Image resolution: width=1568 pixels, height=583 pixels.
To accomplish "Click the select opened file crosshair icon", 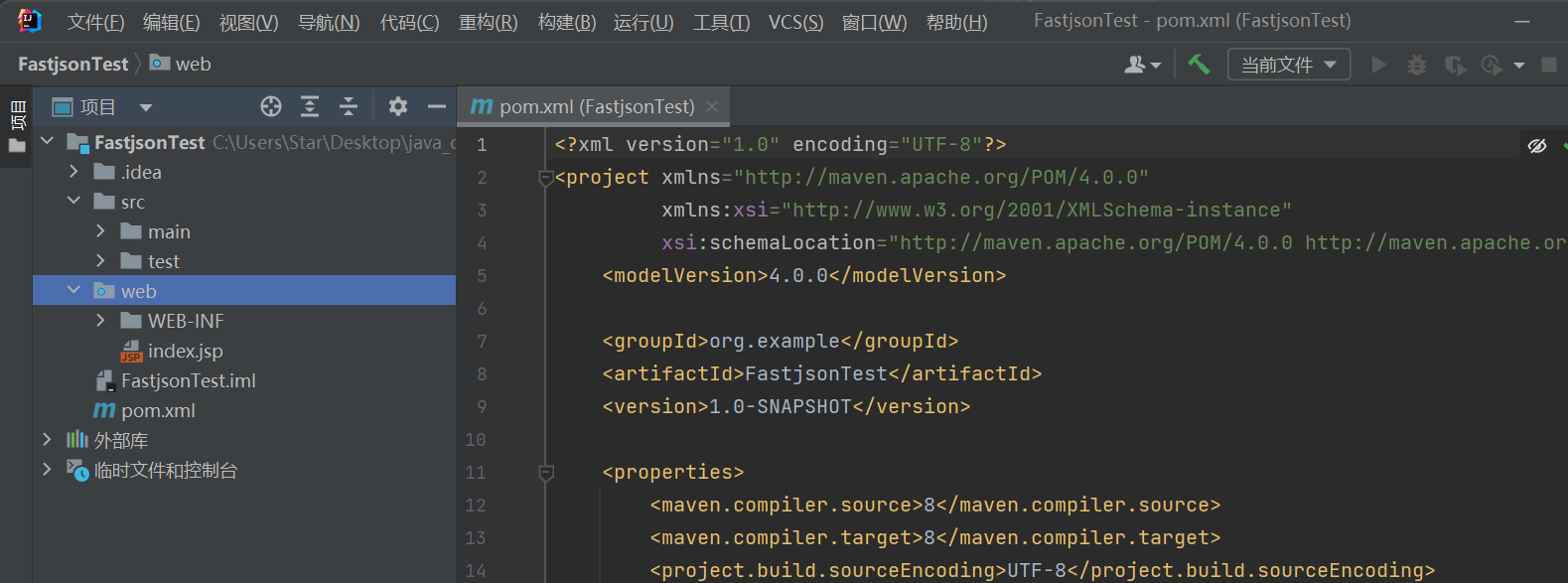I will tap(271, 106).
